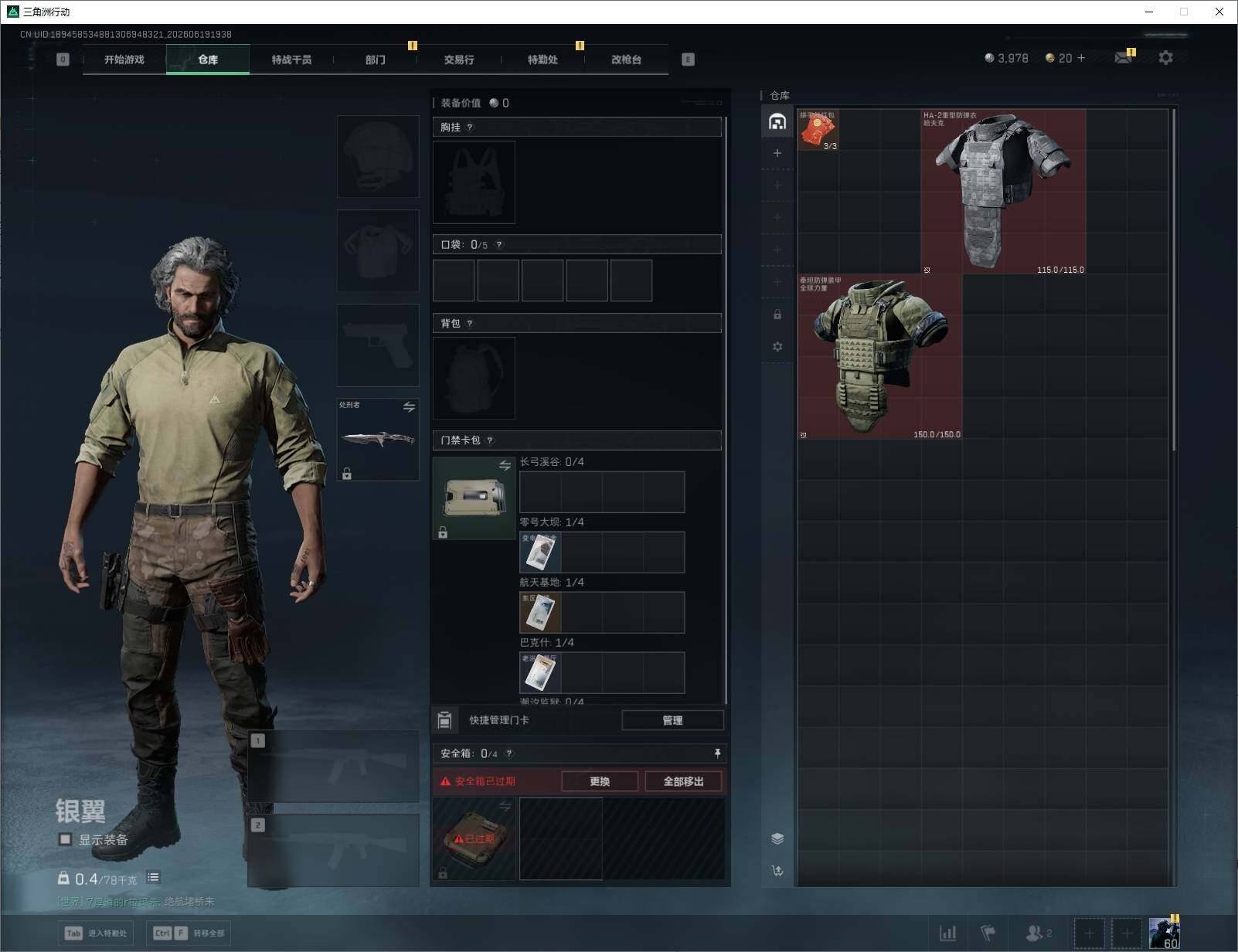Image resolution: width=1238 pixels, height=952 pixels.
Task: Select the HA-2重型防弹衣 armor in warehouse
Action: coord(1003,192)
